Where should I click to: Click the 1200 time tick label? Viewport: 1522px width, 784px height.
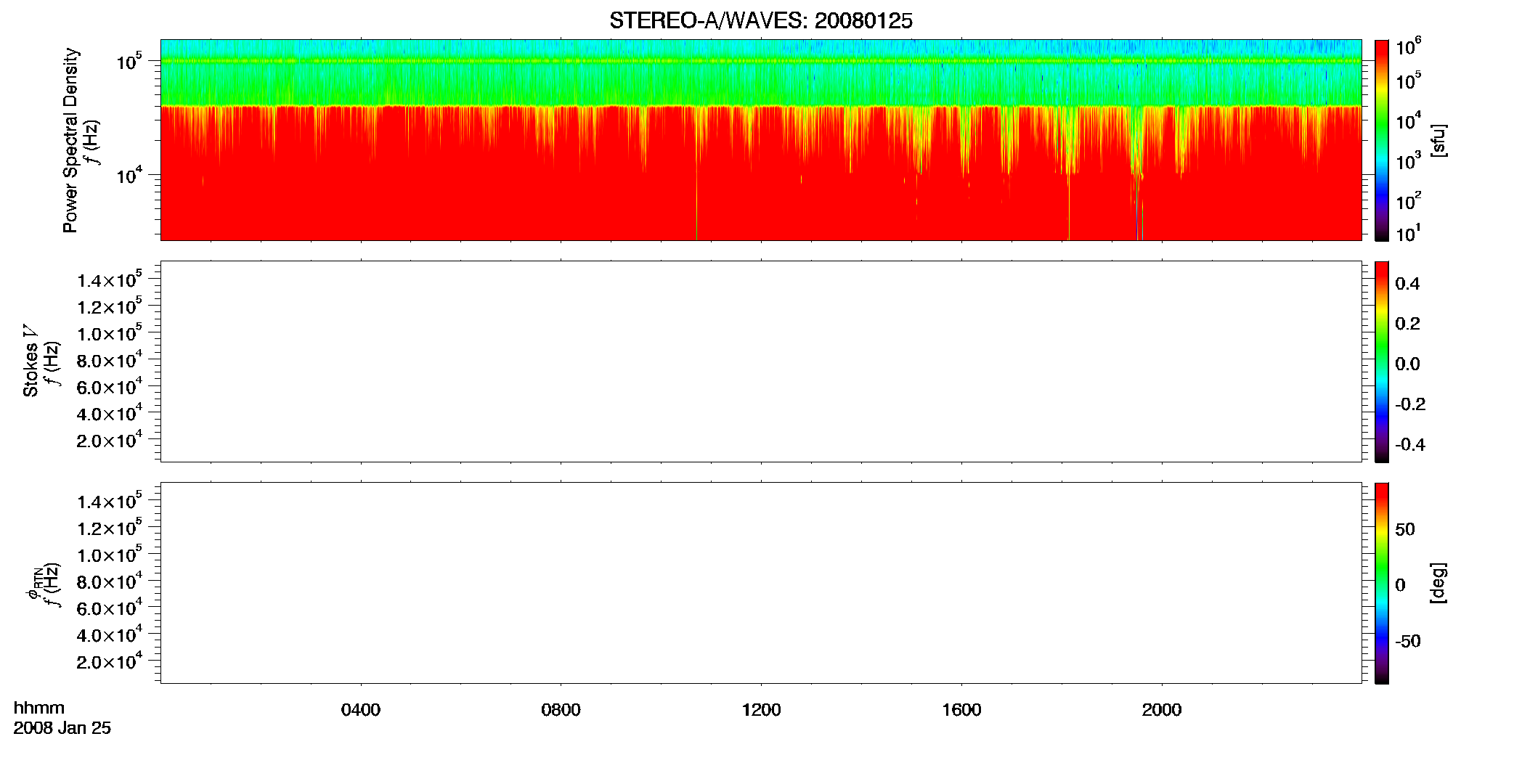(761, 710)
